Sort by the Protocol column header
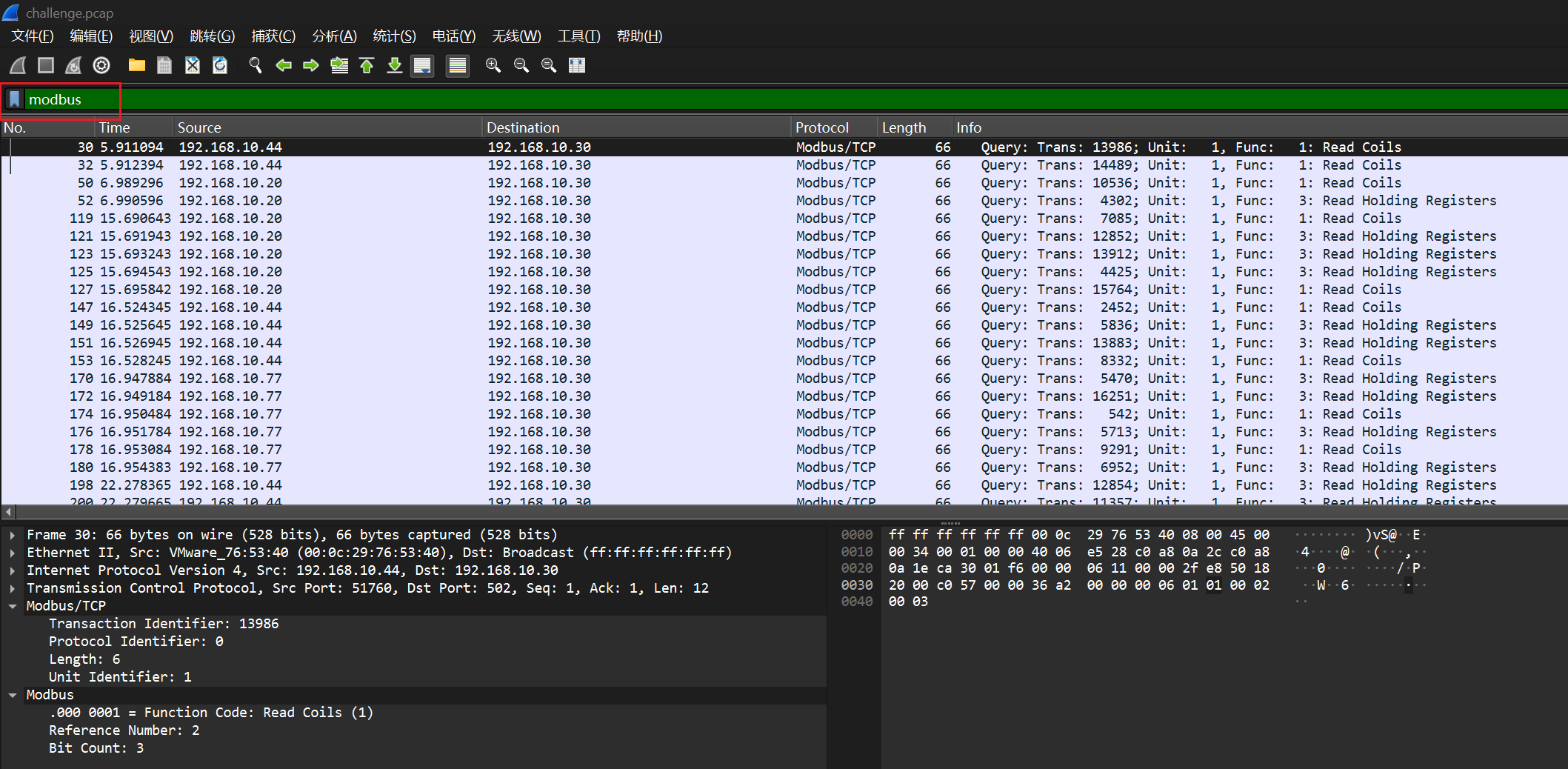The height and width of the screenshot is (769, 1568). [x=821, y=127]
